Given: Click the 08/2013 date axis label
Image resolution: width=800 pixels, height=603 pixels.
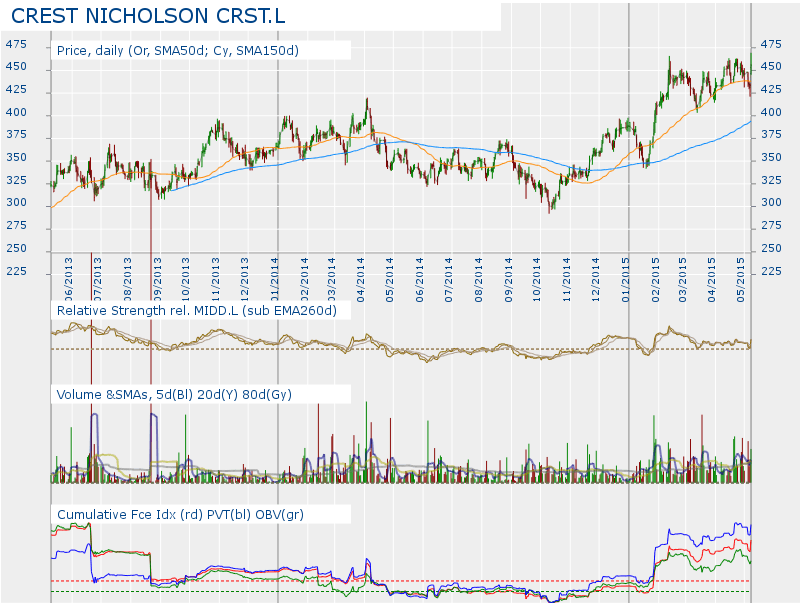Looking at the screenshot, I should (127, 280).
